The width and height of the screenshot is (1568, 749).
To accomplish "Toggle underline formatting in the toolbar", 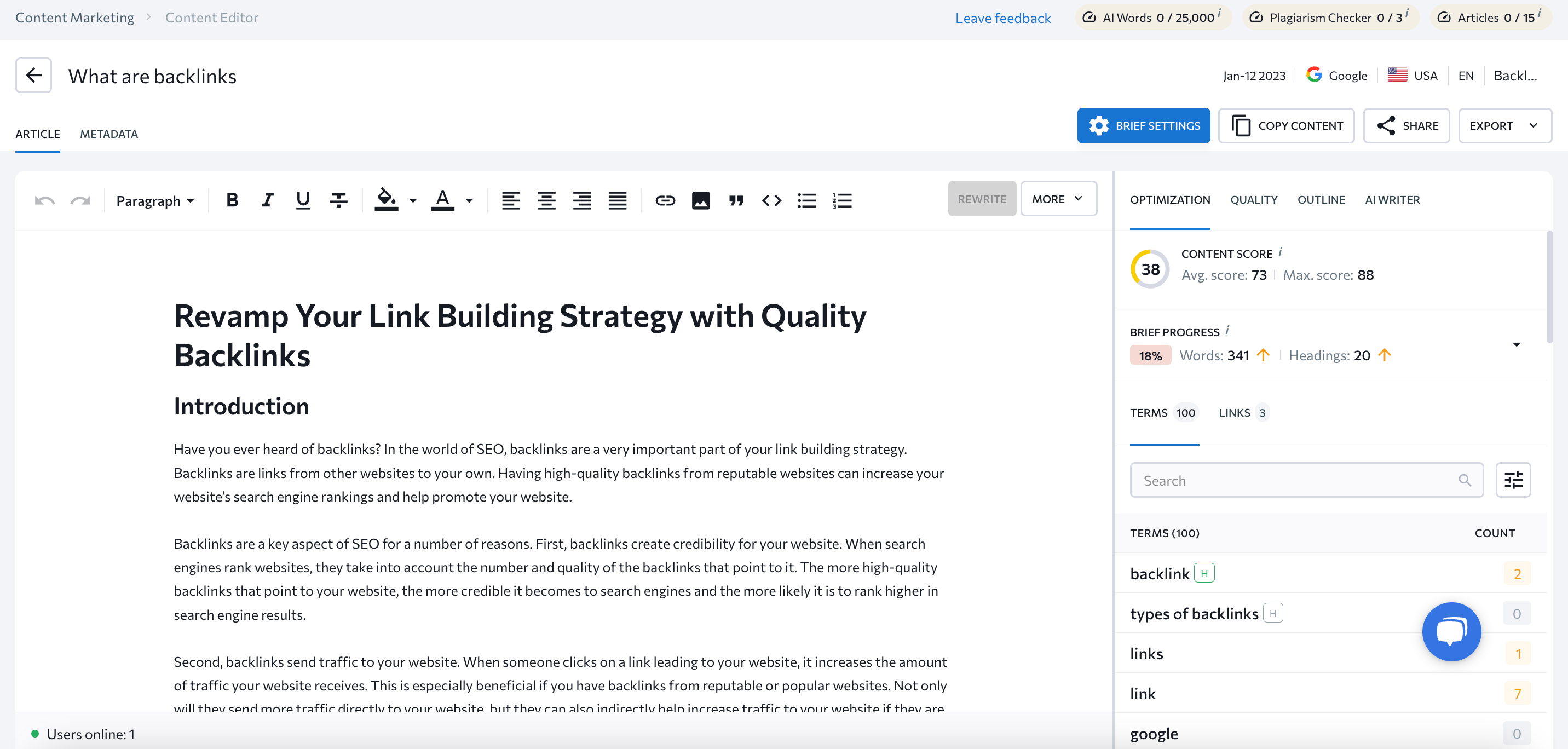I will (303, 200).
